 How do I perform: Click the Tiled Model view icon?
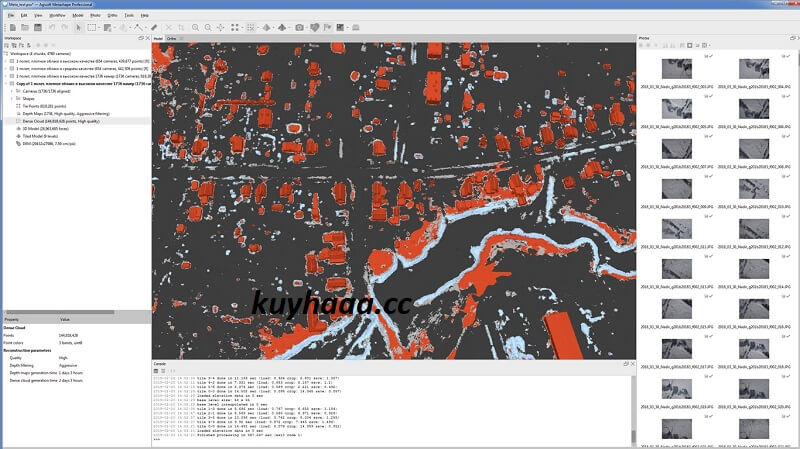click(x=282, y=28)
